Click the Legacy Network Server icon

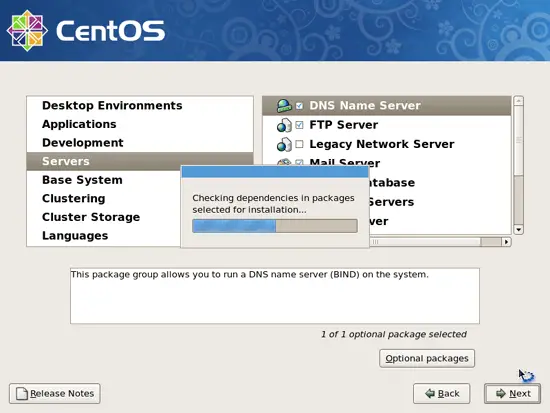coord(284,144)
